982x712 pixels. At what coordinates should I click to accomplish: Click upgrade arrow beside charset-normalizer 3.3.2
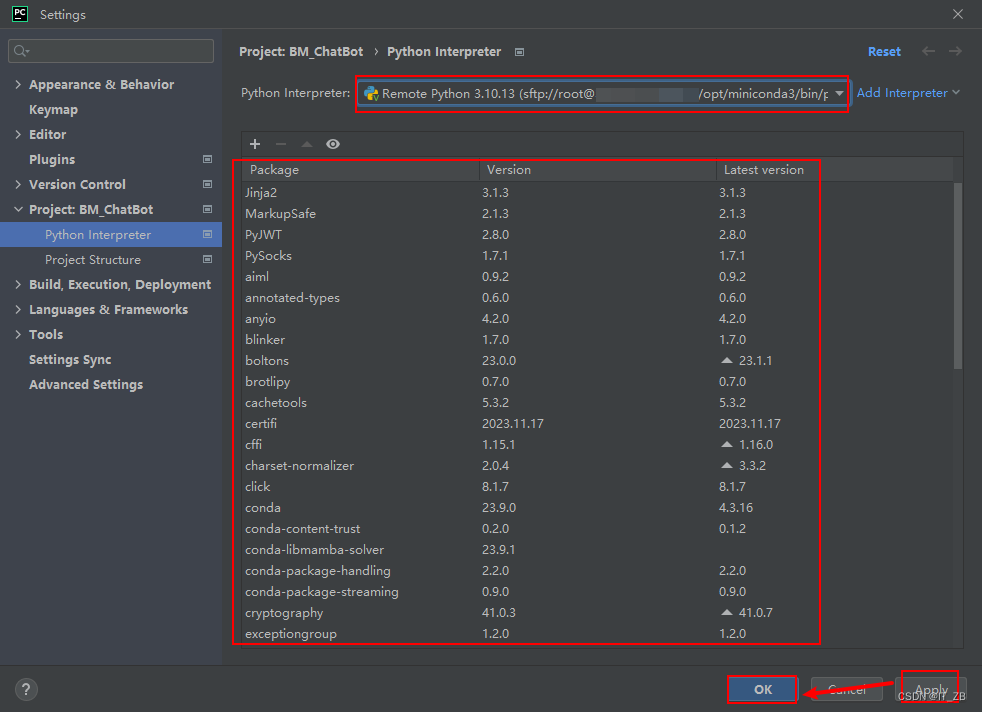tap(726, 465)
